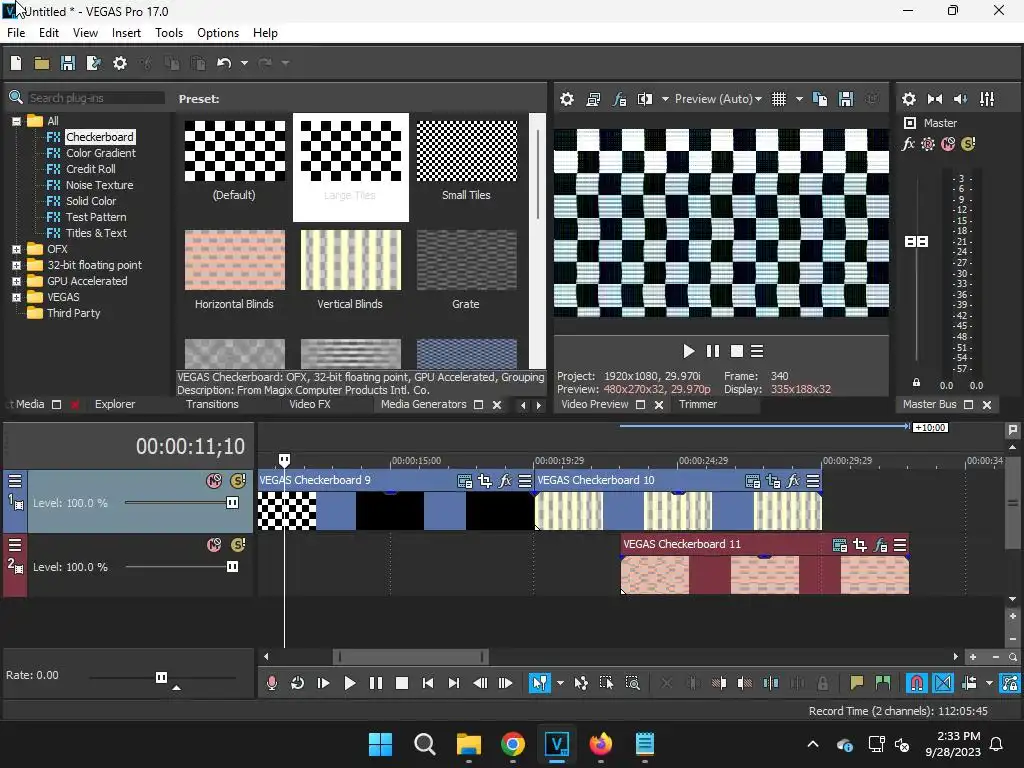Solo video track 2

pos(238,545)
